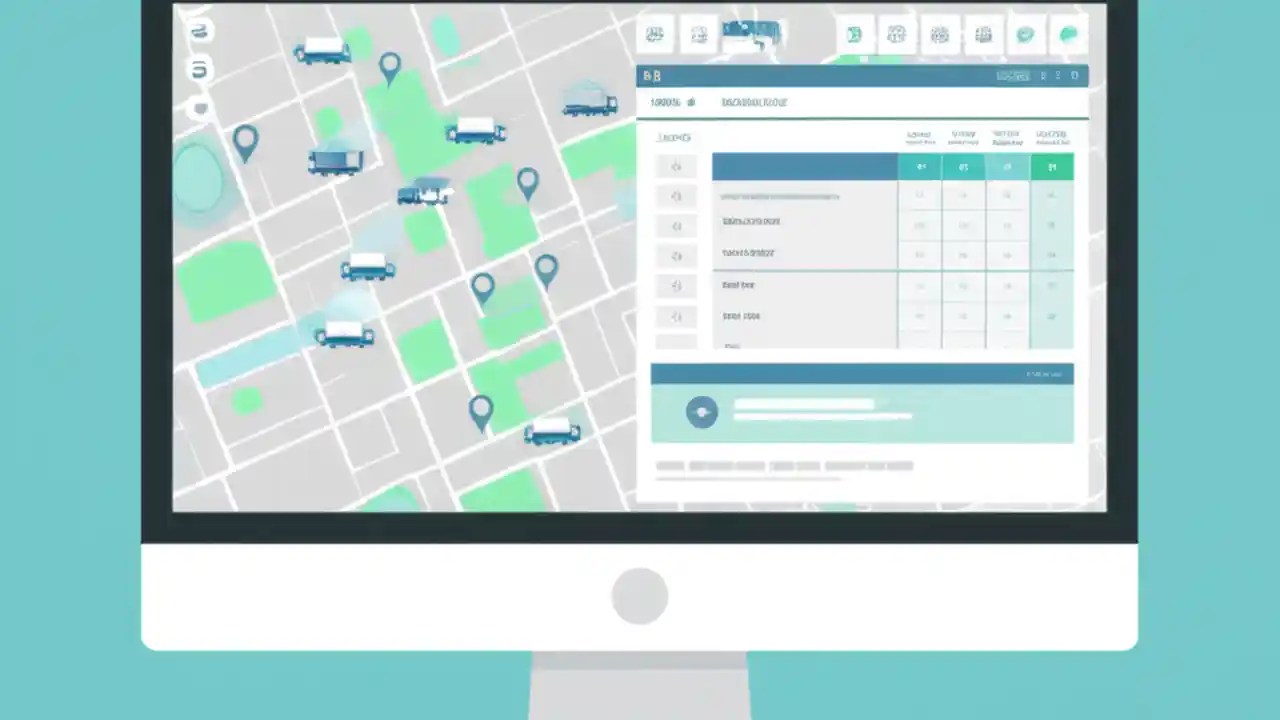
Task: Toggle the map layer dot icon on the left sidebar
Action: (200, 109)
